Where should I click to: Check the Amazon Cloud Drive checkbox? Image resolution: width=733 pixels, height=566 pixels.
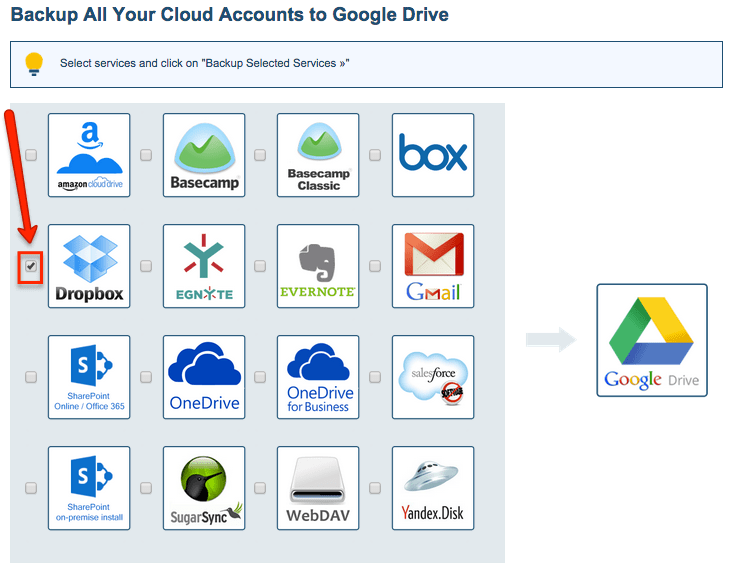(x=31, y=155)
